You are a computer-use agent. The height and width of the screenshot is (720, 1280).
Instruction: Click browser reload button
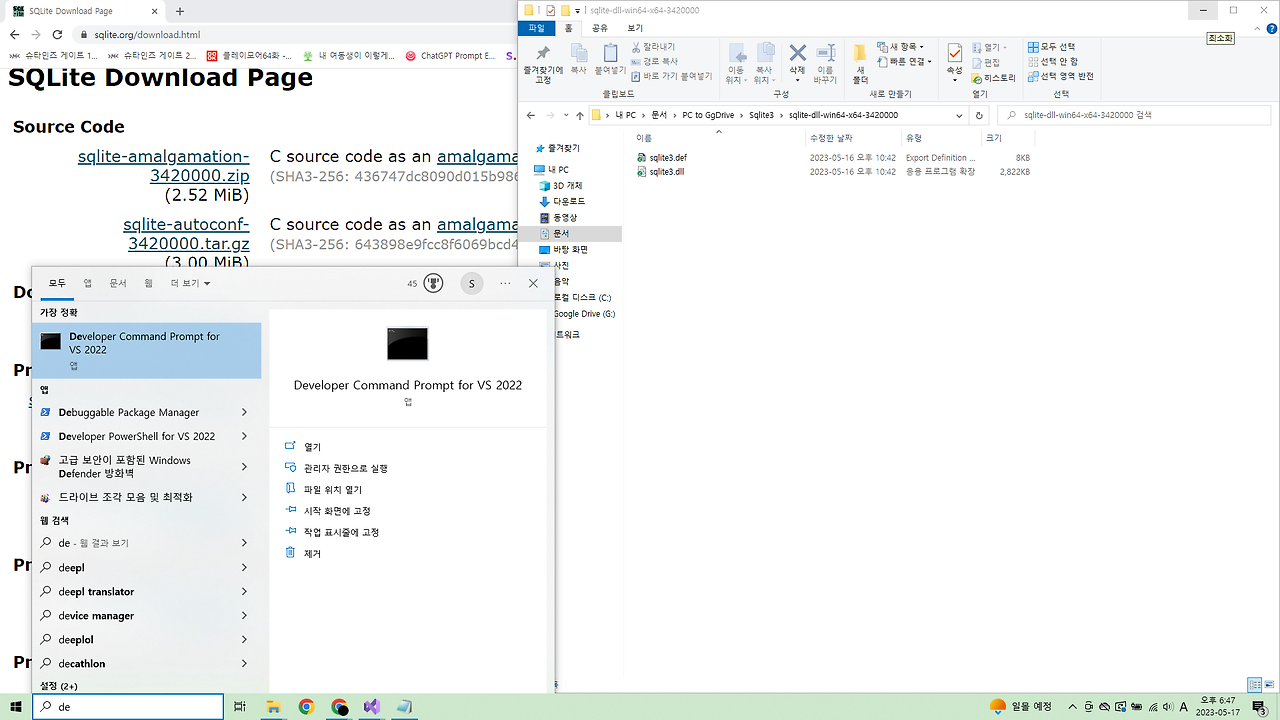point(59,34)
